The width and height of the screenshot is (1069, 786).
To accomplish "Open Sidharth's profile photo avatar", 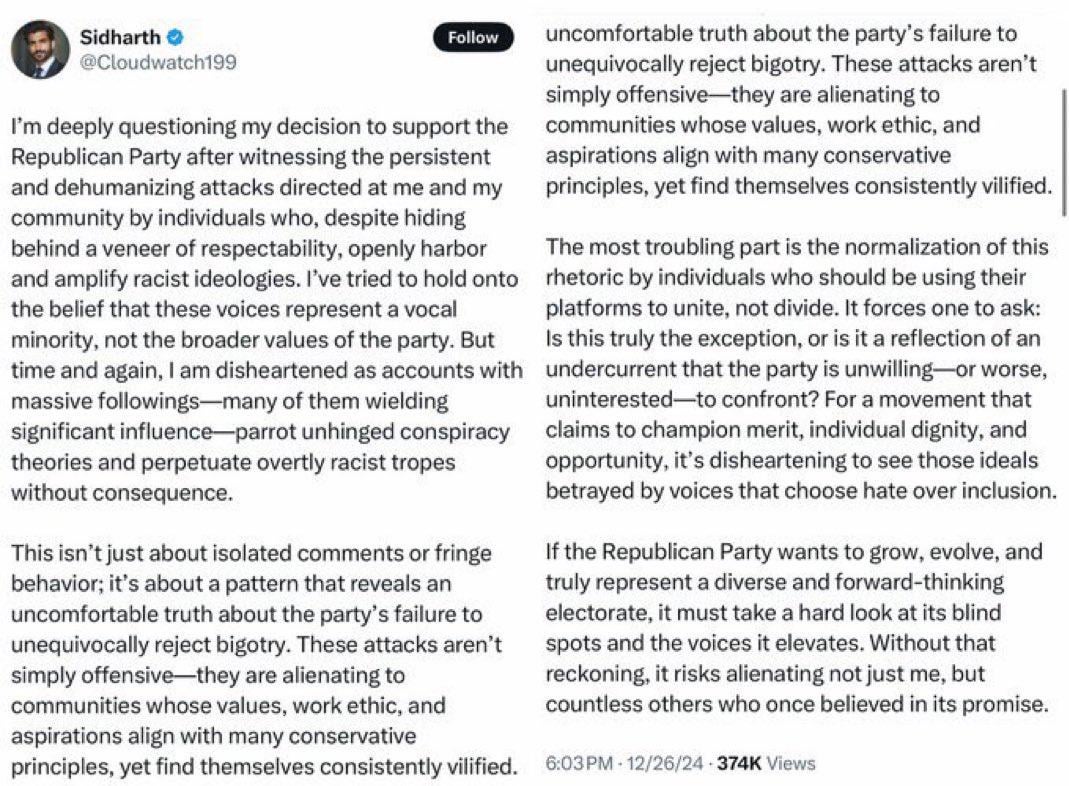I will tap(40, 49).
